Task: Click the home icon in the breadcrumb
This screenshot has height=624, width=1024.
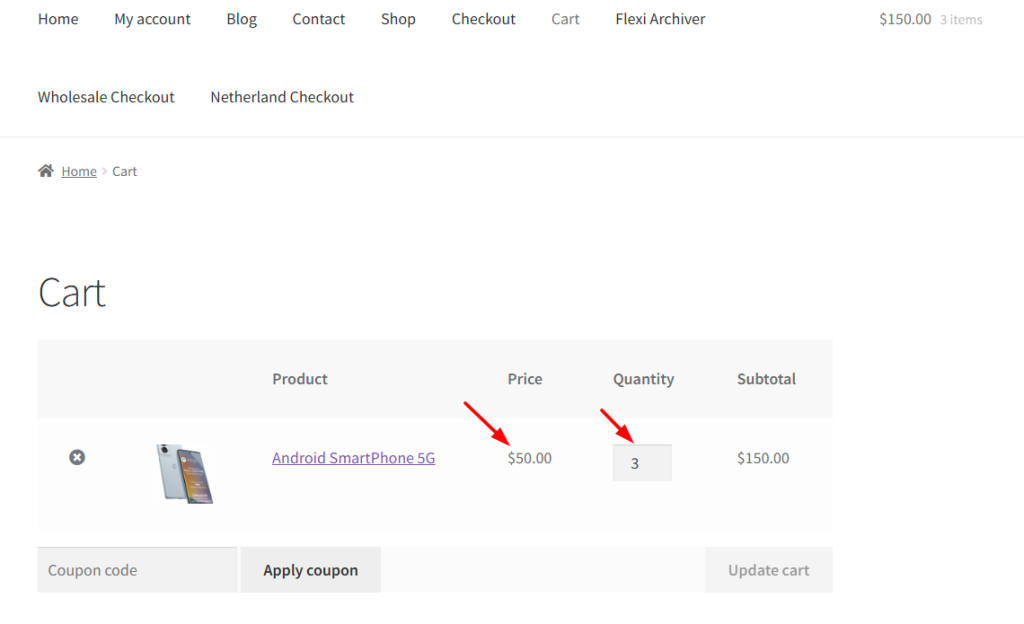Action: click(45, 170)
